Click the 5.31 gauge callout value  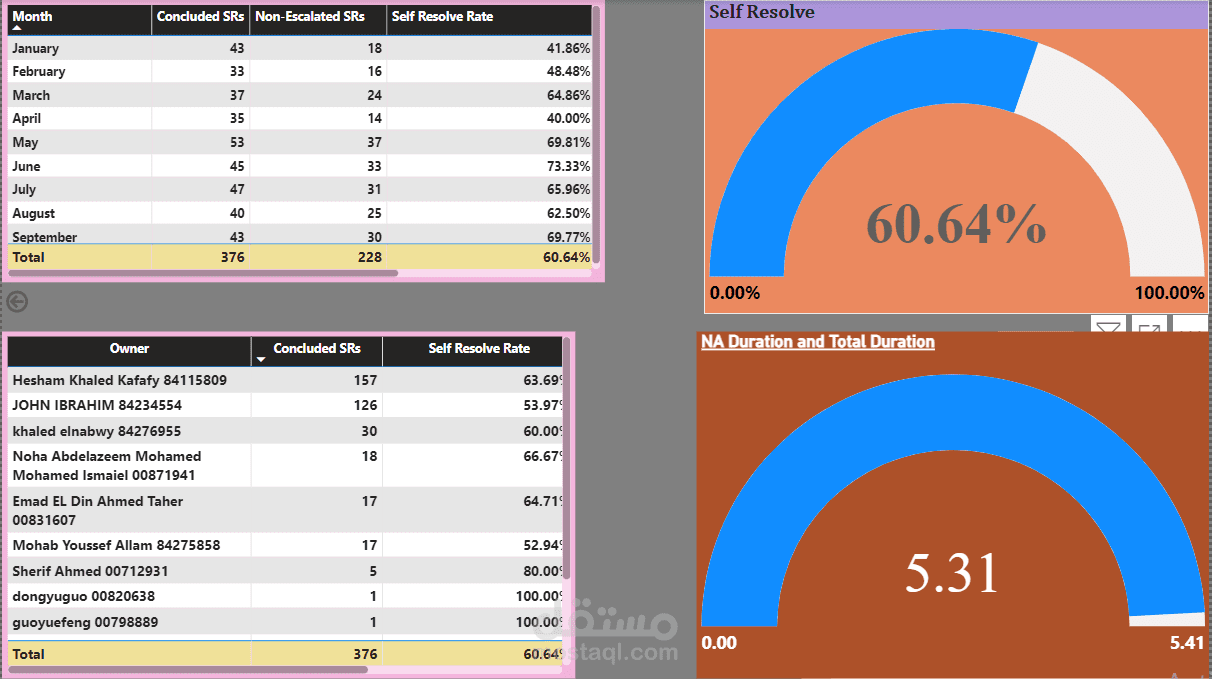point(952,572)
